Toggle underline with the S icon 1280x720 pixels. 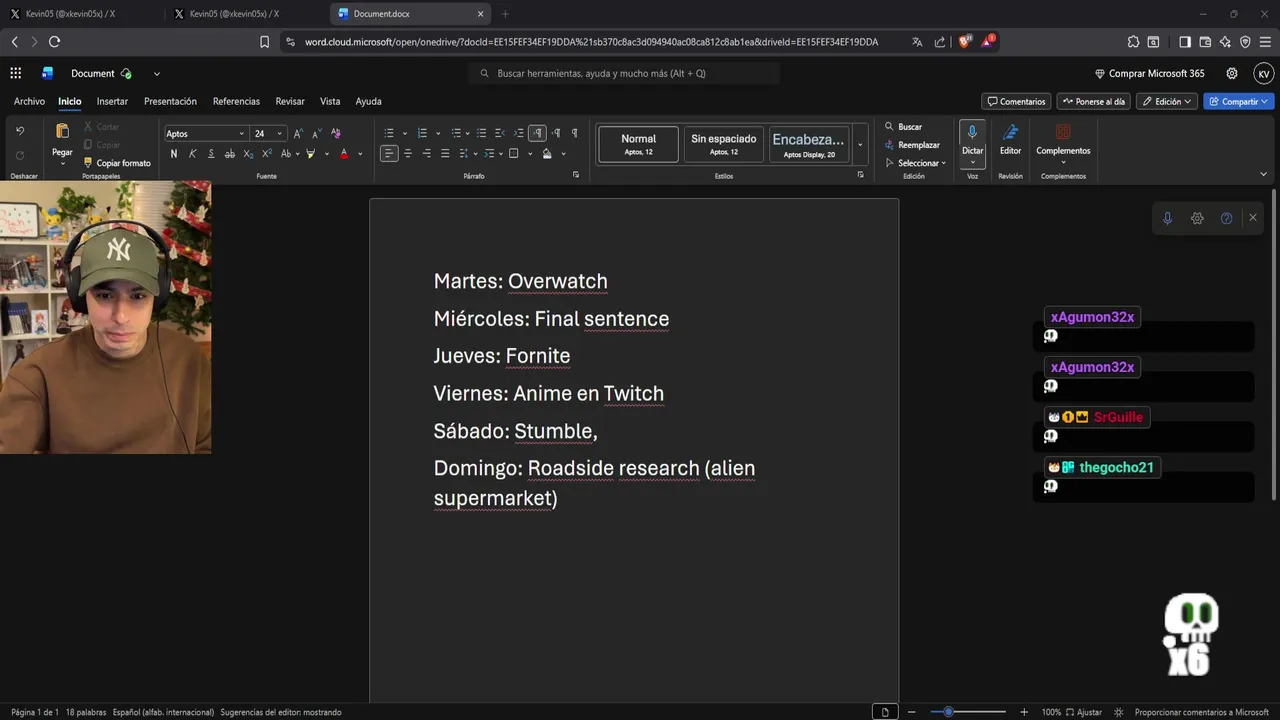pyautogui.click(x=211, y=154)
